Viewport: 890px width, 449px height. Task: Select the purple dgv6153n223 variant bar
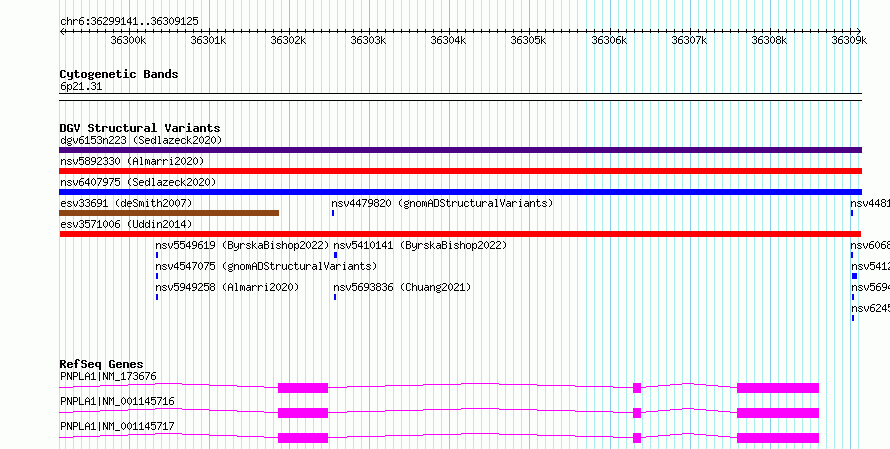pyautogui.click(x=460, y=150)
